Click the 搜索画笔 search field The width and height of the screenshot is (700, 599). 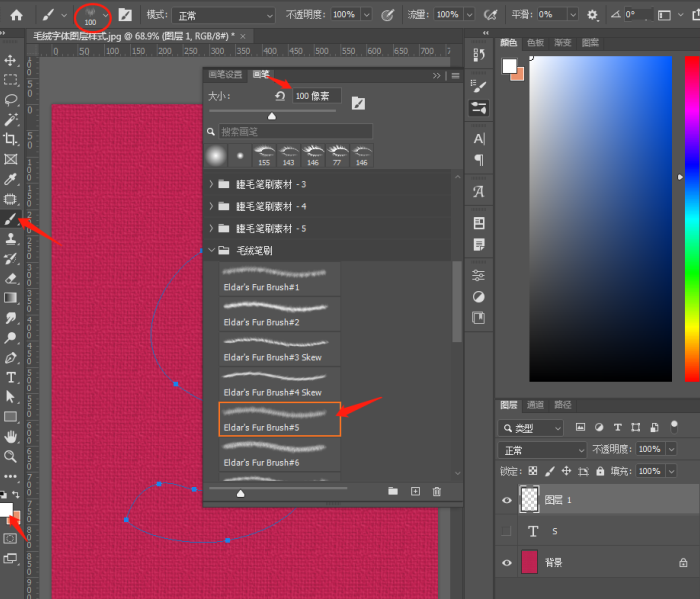click(x=294, y=131)
